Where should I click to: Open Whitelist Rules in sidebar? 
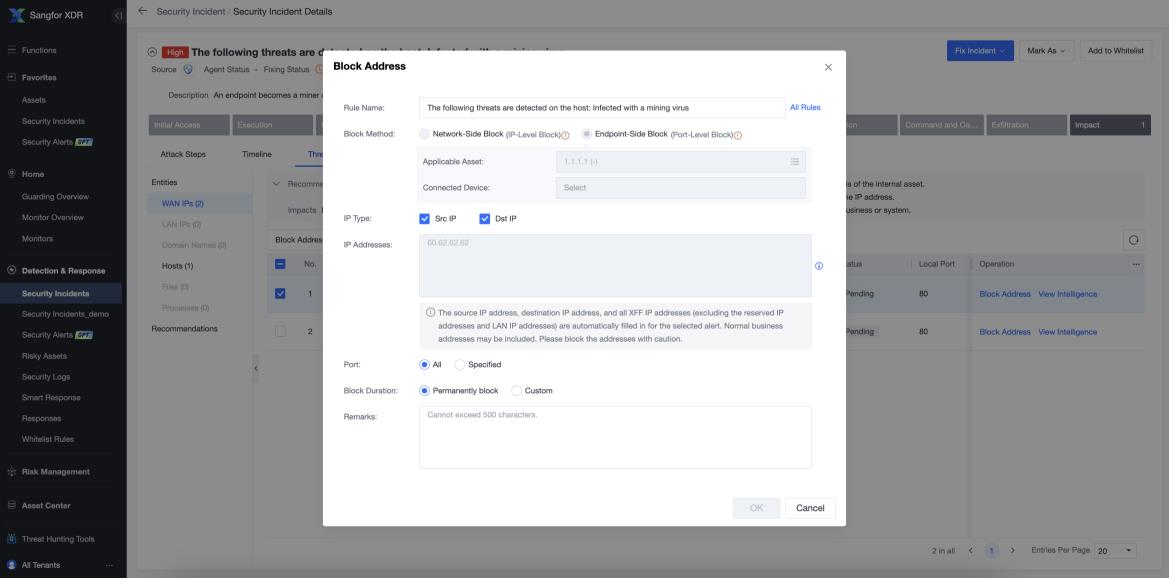click(x=48, y=439)
